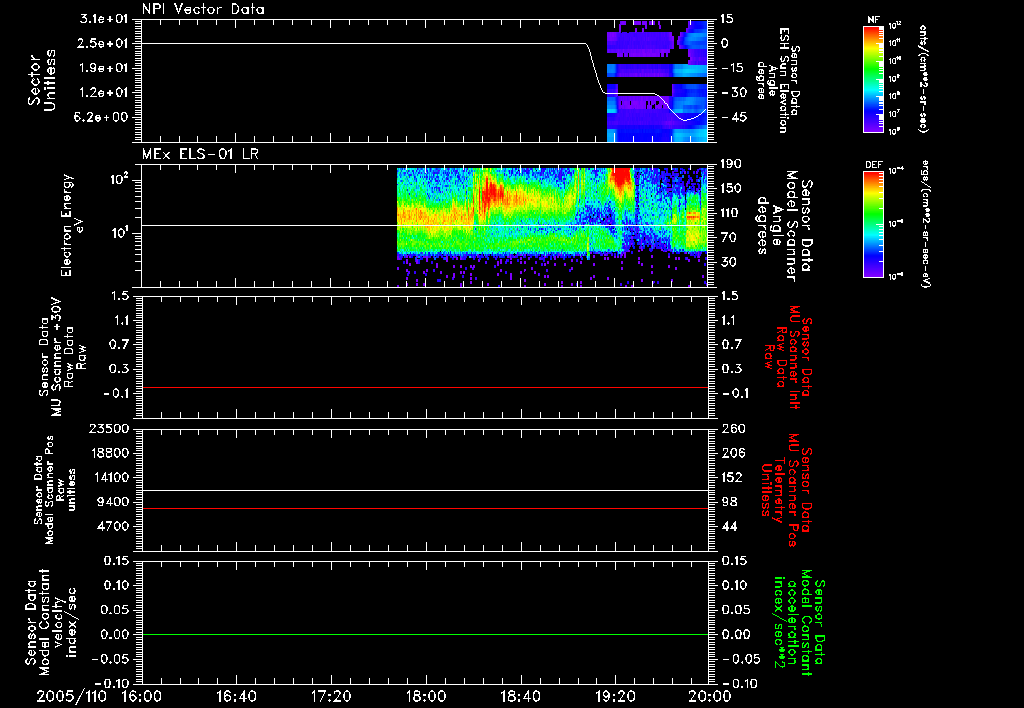Click the 9400 scanner position axis value
Viewport: 1024px width, 708px height.
point(112,502)
